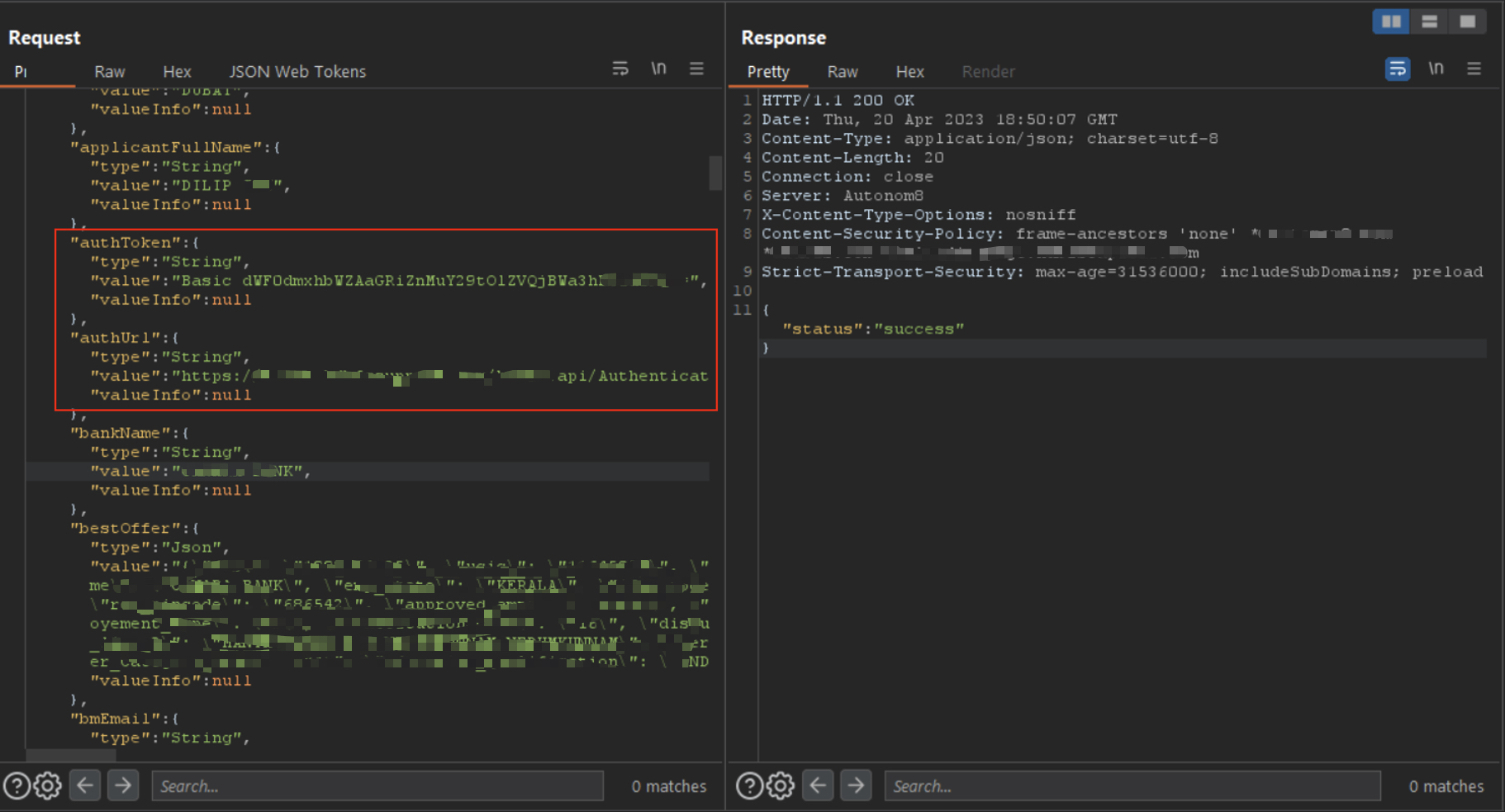
Task: Switch to side-by-side split layout
Action: tap(1391, 21)
